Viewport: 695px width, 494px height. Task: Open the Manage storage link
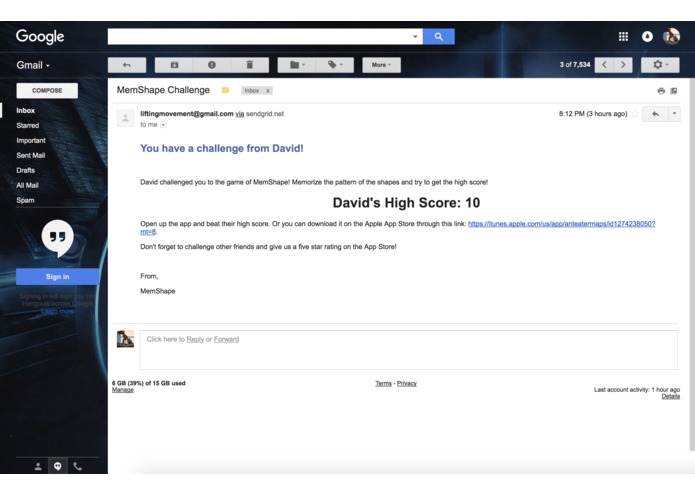click(123, 390)
